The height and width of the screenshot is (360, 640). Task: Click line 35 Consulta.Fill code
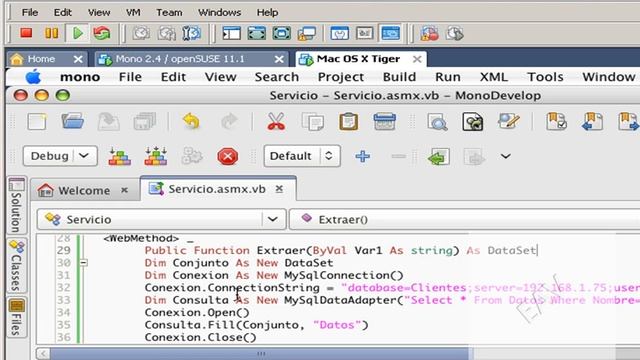click(256, 325)
